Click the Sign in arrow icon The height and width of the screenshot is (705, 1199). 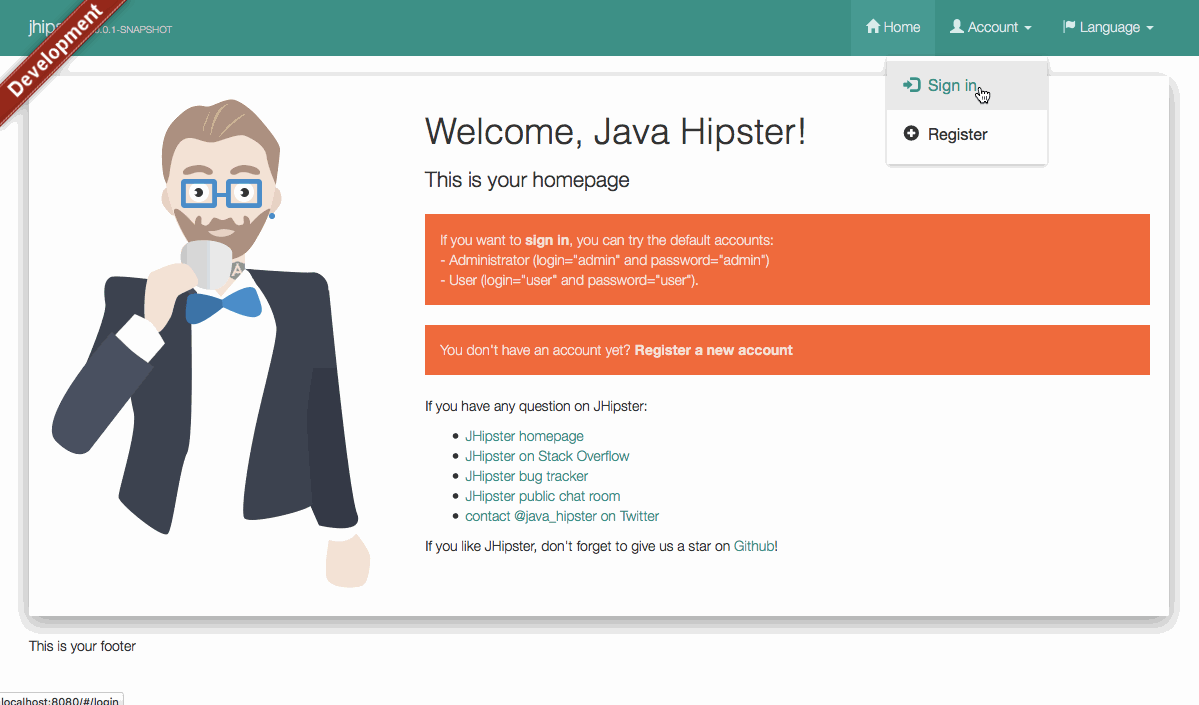911,85
